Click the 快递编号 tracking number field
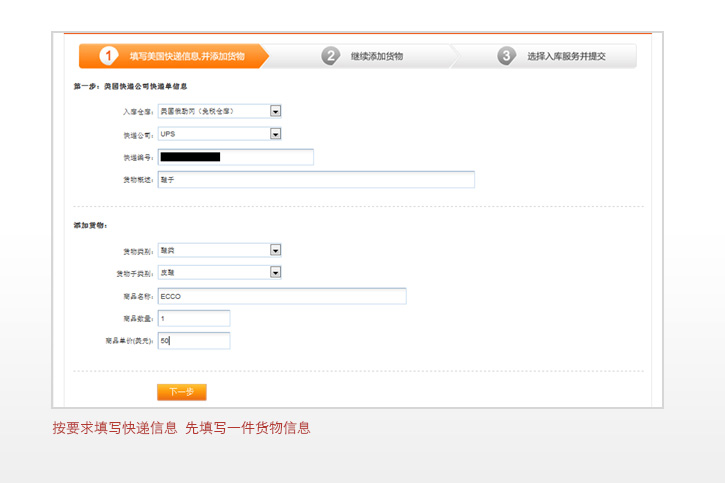The image size is (725, 483). pos(235,157)
